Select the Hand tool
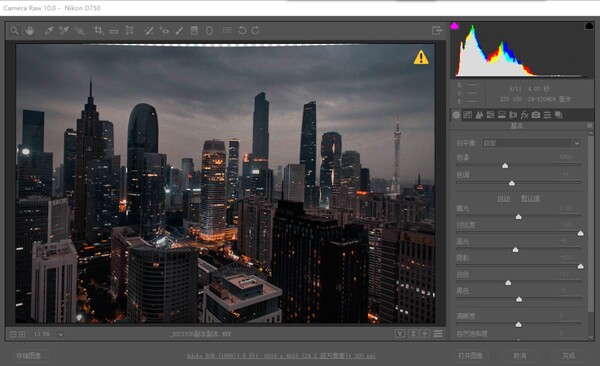Screen dimensions: 600x366 29,30
